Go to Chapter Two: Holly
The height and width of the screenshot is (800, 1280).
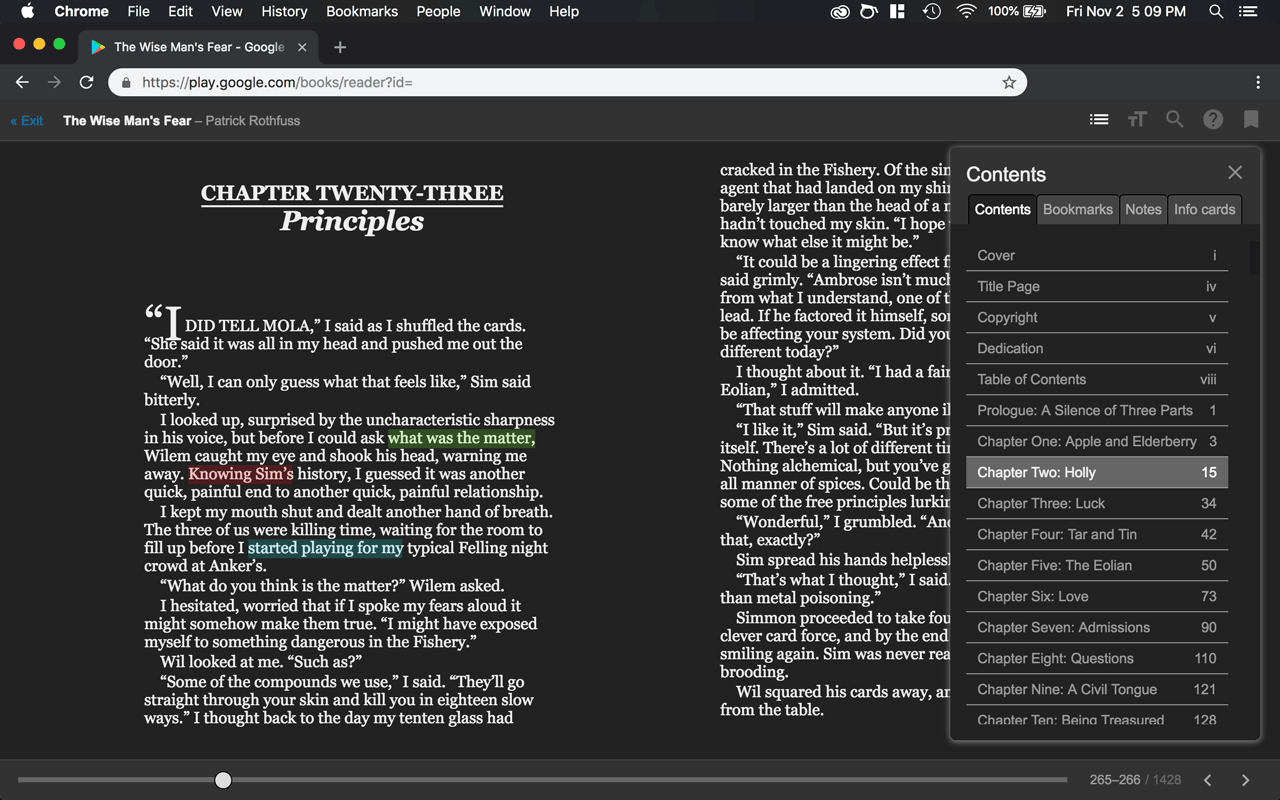pos(1097,472)
